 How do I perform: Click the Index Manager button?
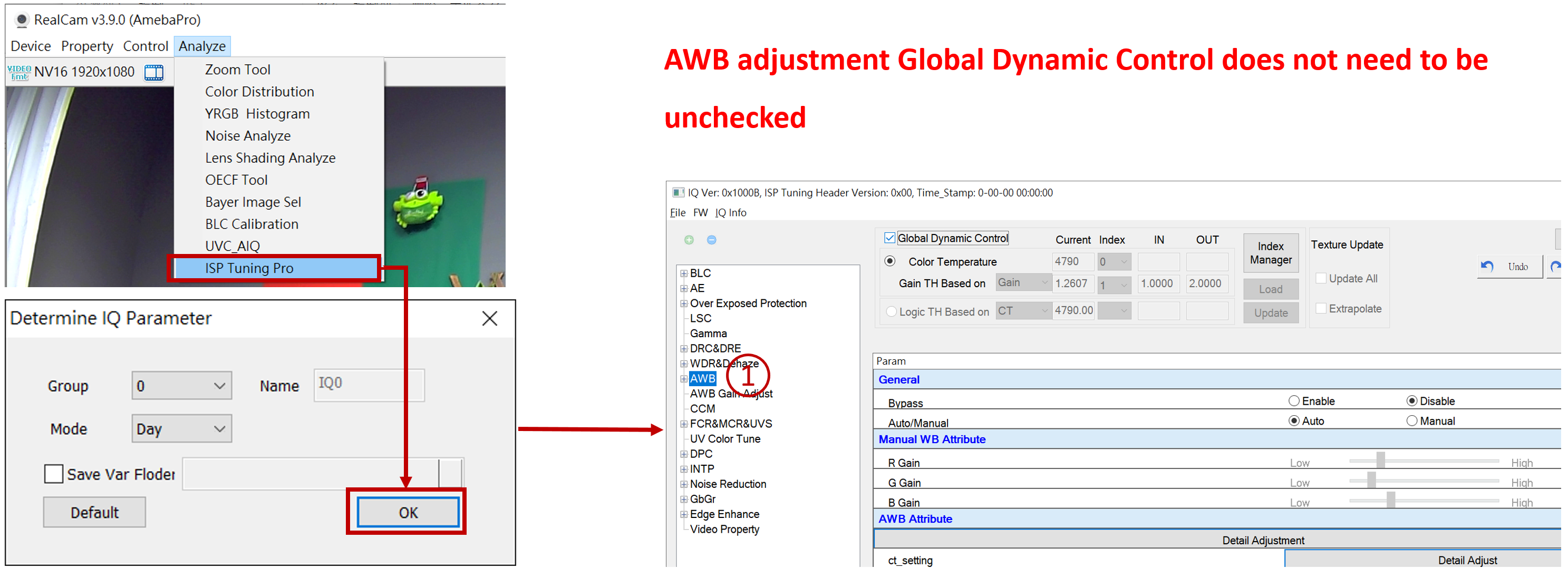tap(1270, 253)
